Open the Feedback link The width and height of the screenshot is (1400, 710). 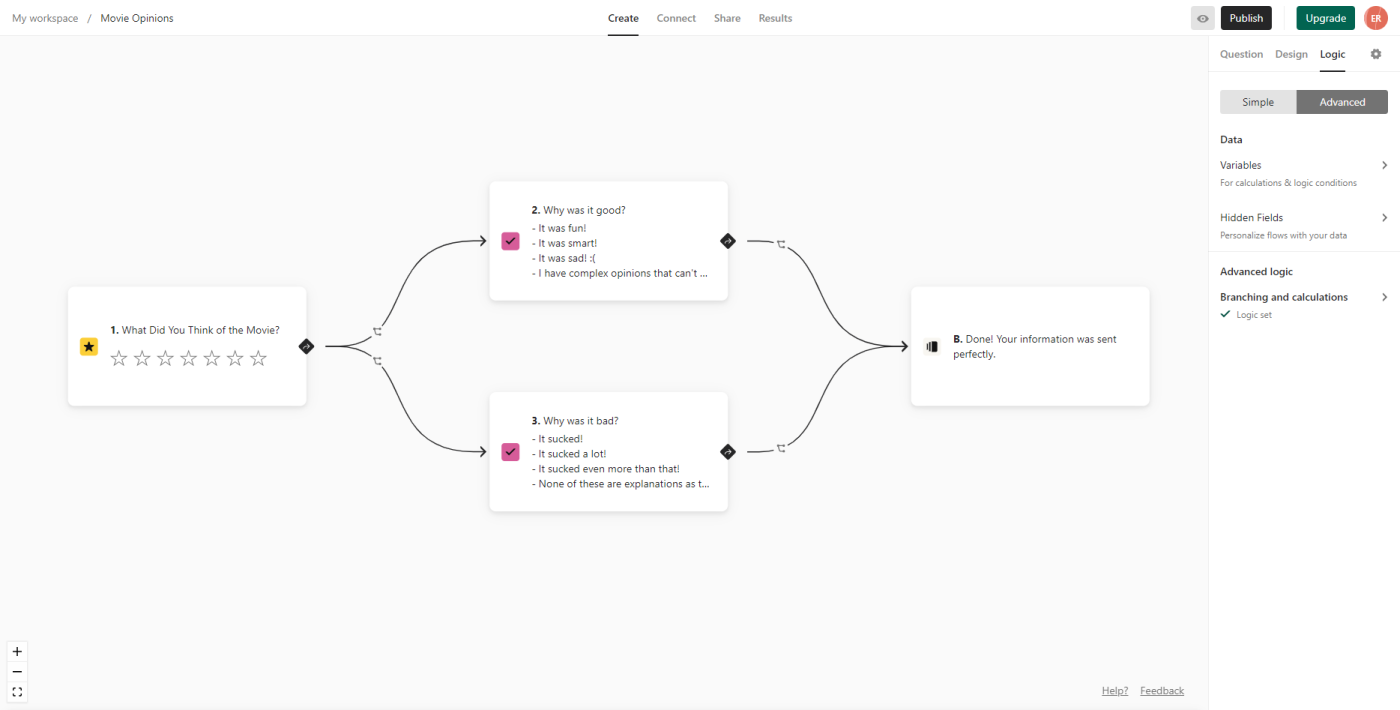click(1162, 691)
